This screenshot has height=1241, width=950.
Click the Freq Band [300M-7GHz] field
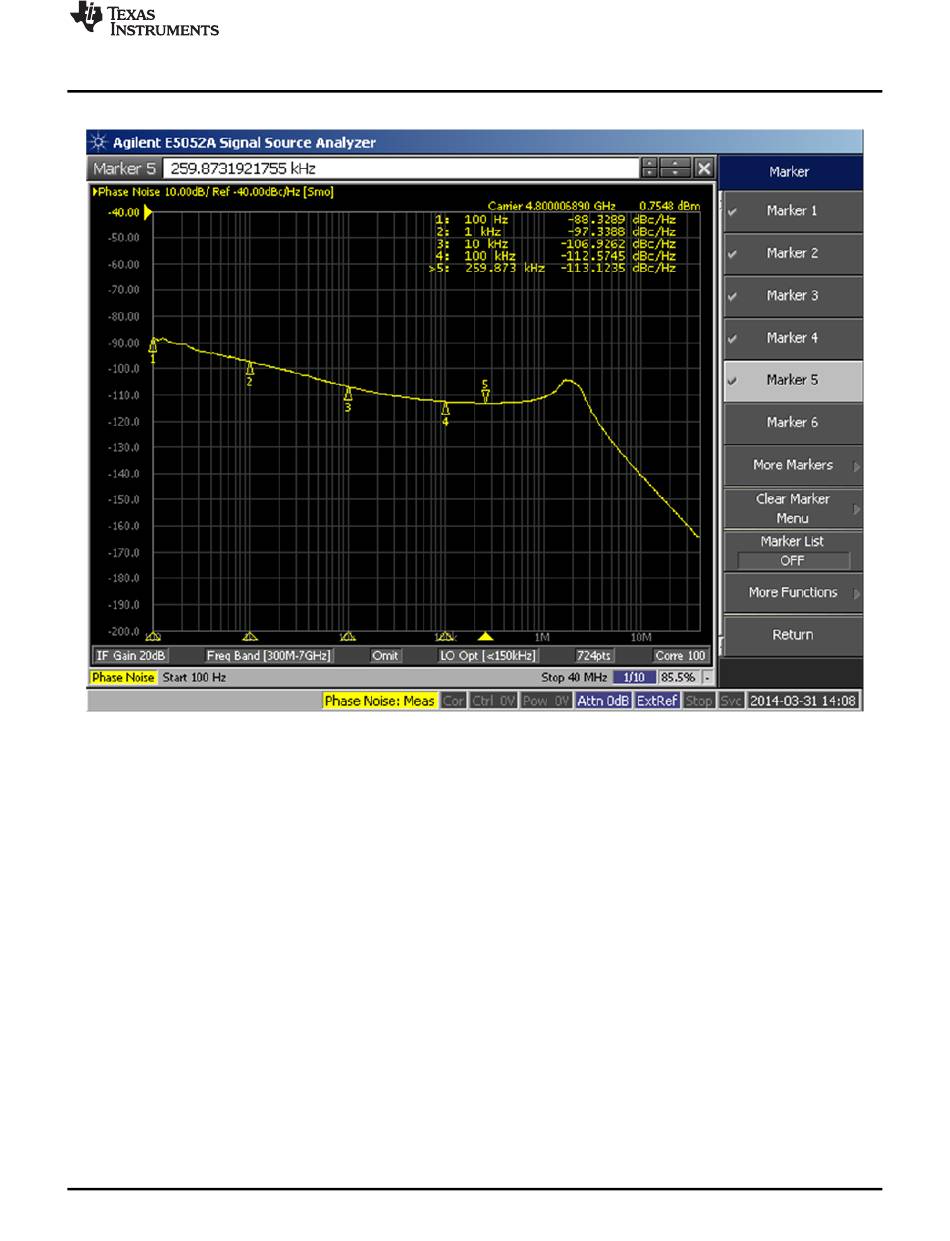click(x=269, y=656)
